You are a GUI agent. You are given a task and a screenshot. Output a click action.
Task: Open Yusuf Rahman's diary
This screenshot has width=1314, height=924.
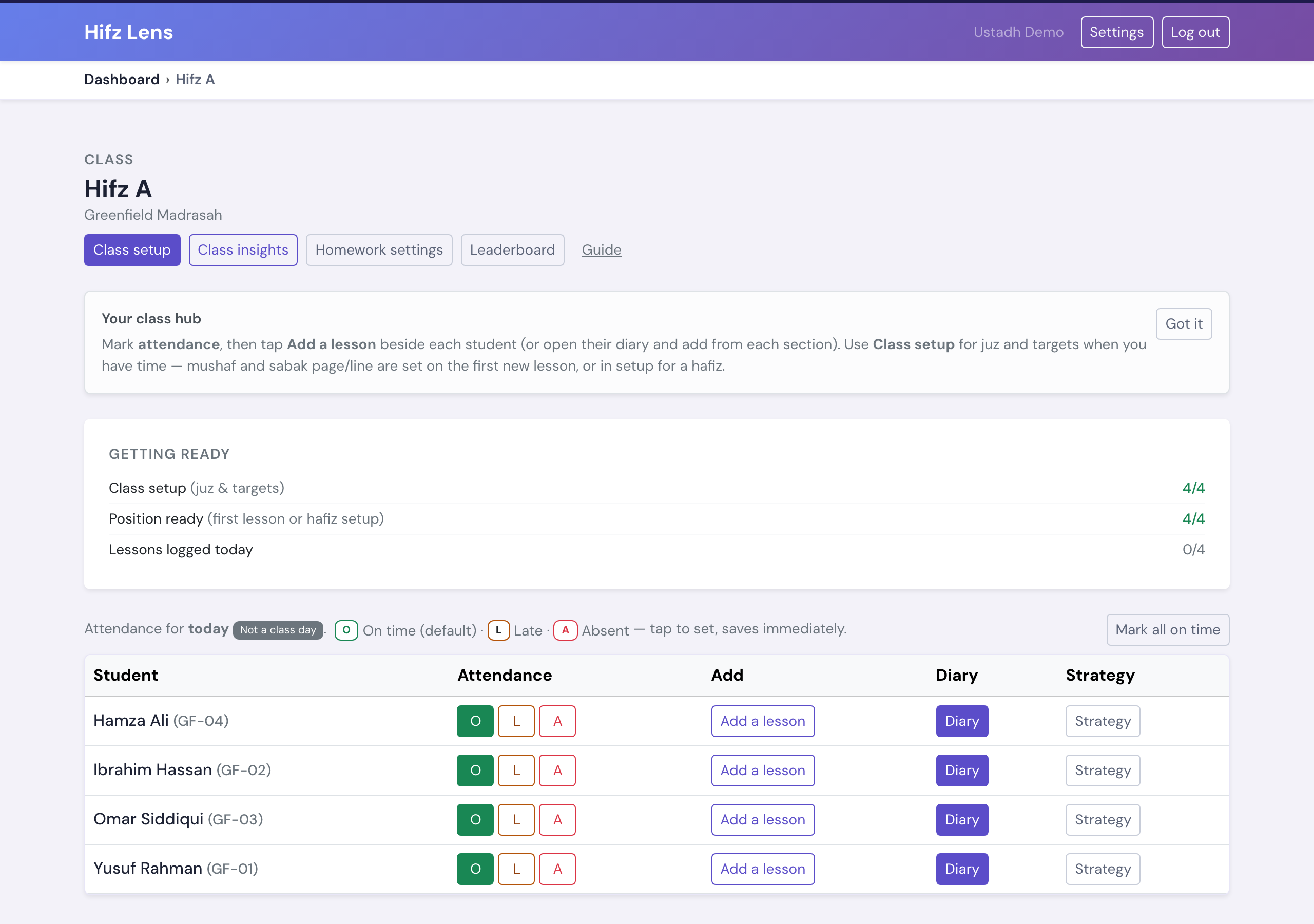[962, 869]
